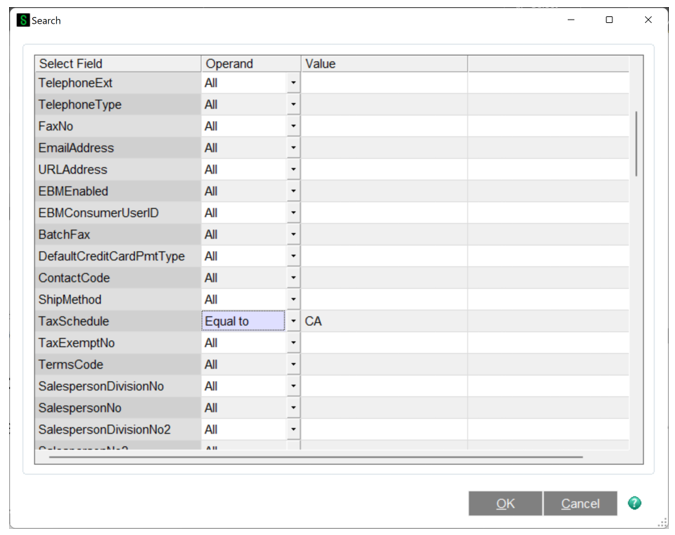Open the SalespersonNo operand dropdown arrow
The height and width of the screenshot is (535, 675).
[x=294, y=408]
